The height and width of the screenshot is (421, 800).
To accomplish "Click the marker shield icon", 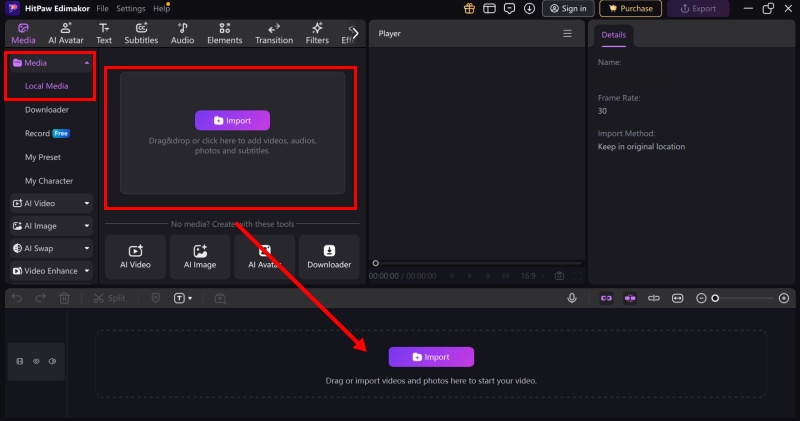I will 156,298.
